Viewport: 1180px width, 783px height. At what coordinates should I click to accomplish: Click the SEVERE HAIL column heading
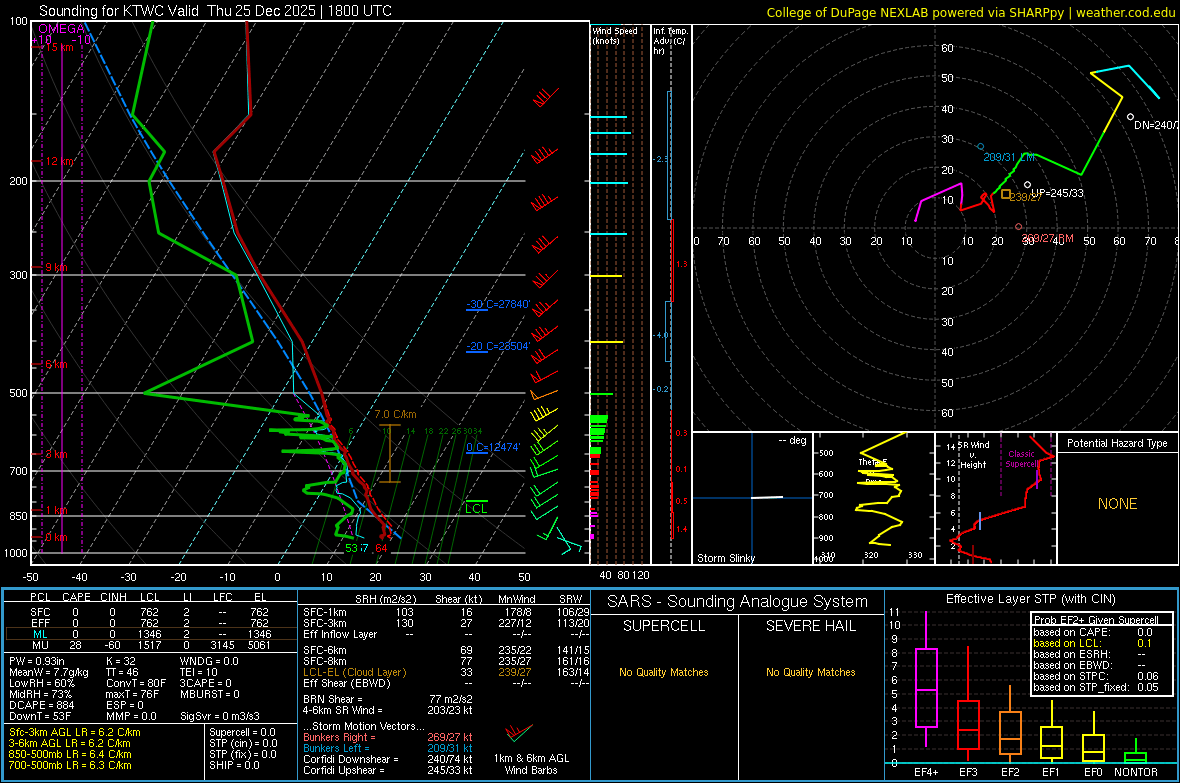[x=810, y=626]
